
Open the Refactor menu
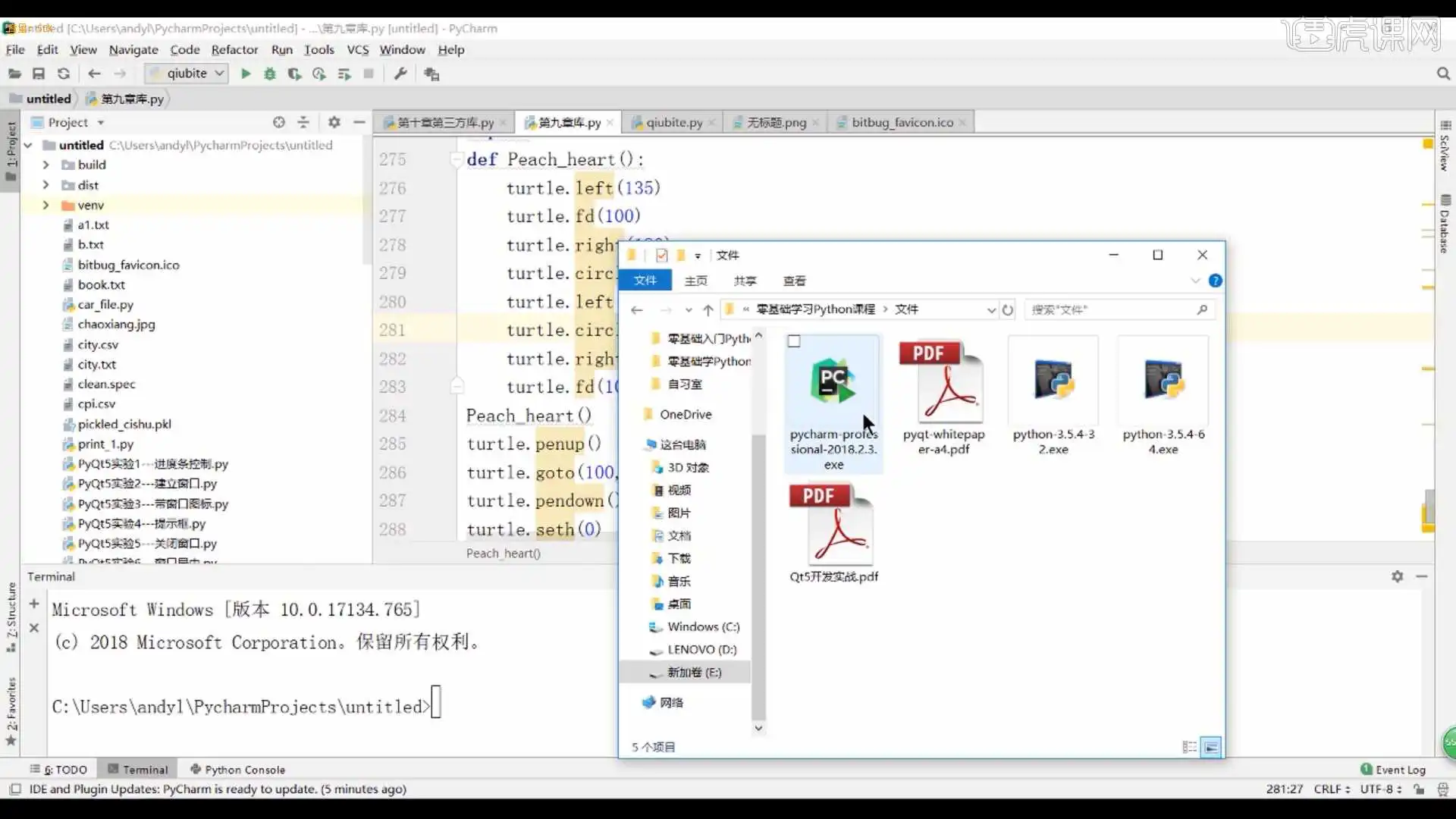click(x=234, y=49)
